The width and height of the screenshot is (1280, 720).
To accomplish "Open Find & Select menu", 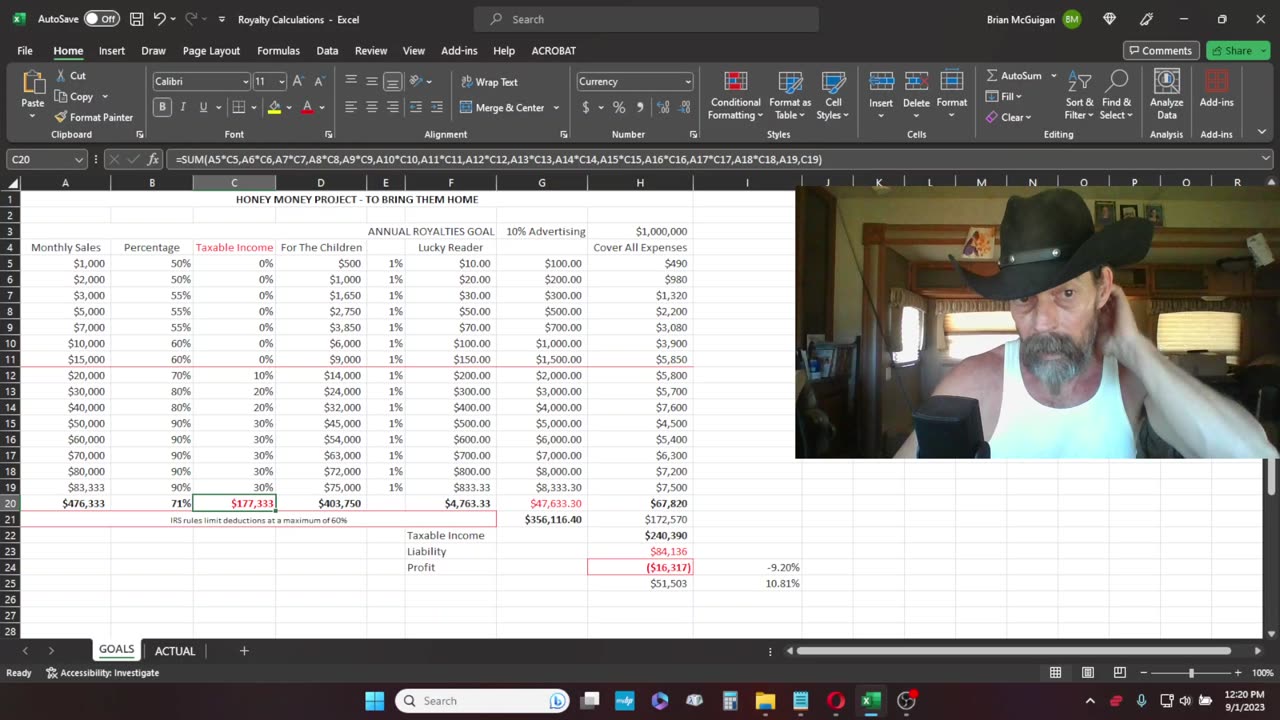I will 1116,96.
